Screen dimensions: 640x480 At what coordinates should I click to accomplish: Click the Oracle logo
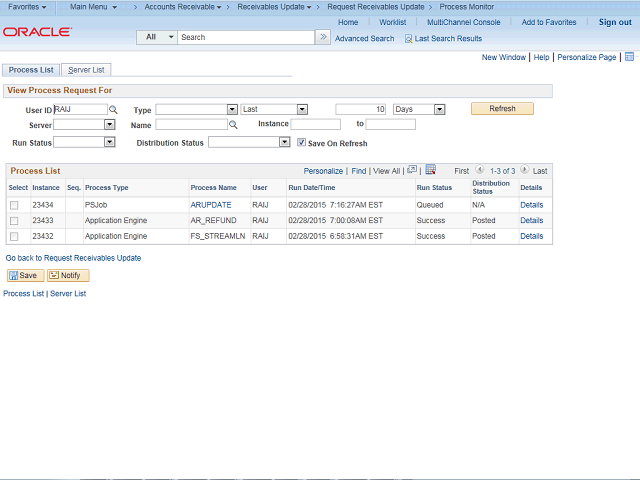(38, 32)
